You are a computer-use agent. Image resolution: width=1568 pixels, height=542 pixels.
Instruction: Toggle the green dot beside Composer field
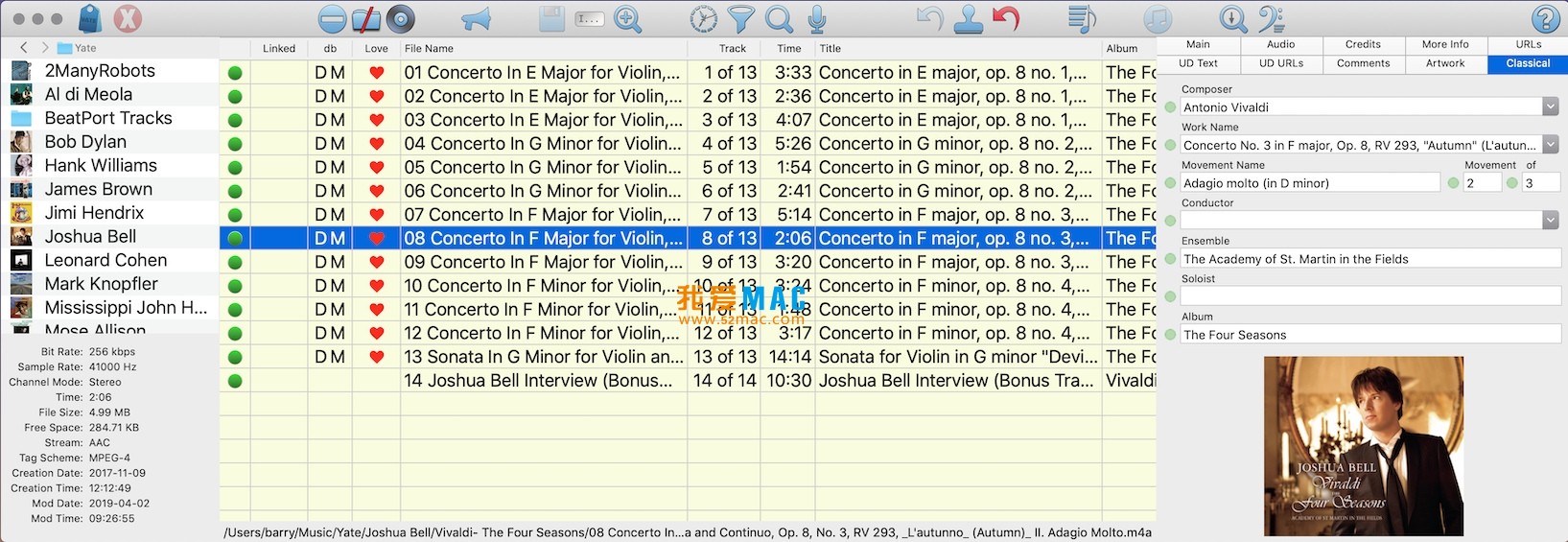[x=1170, y=107]
